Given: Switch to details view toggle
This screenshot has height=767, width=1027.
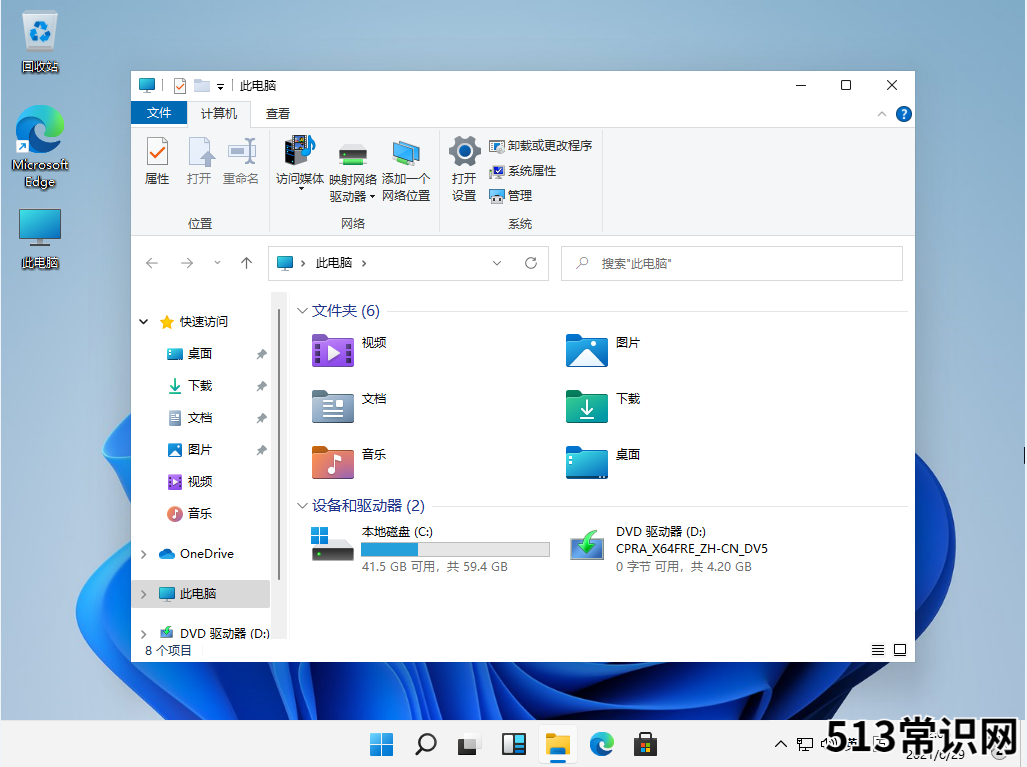Looking at the screenshot, I should [878, 650].
